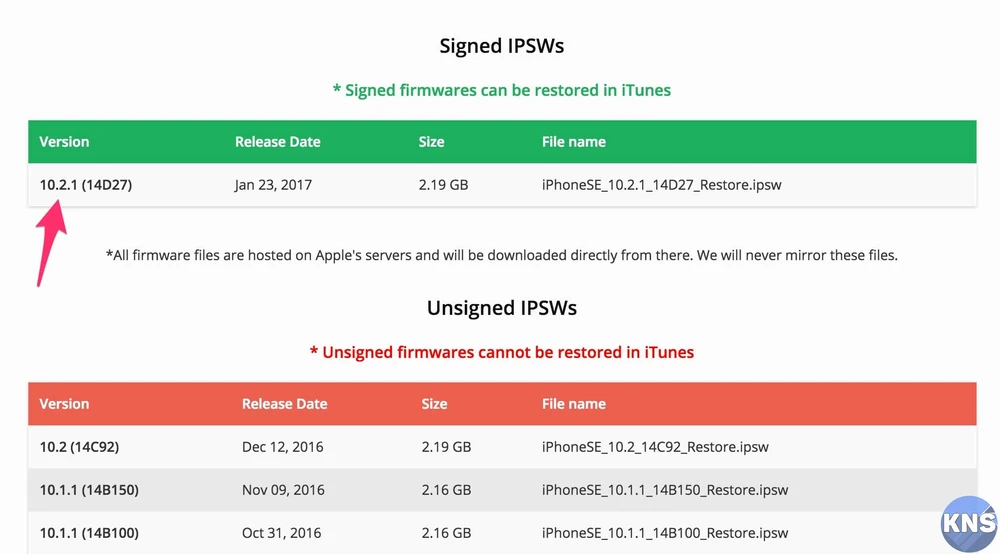
Task: Click the green Version column header
Action: point(64,142)
